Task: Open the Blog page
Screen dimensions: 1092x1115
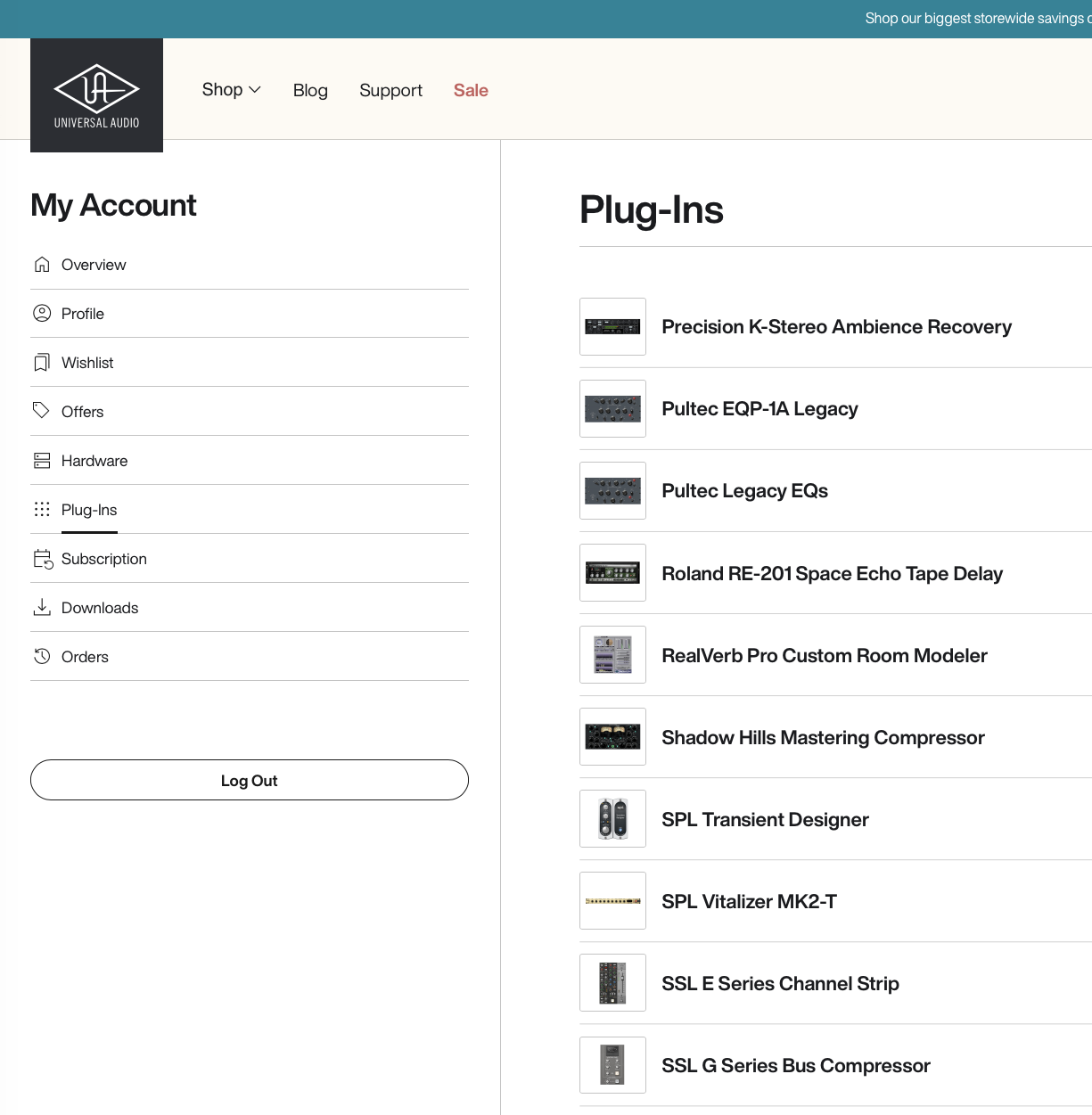Action: coord(310,91)
